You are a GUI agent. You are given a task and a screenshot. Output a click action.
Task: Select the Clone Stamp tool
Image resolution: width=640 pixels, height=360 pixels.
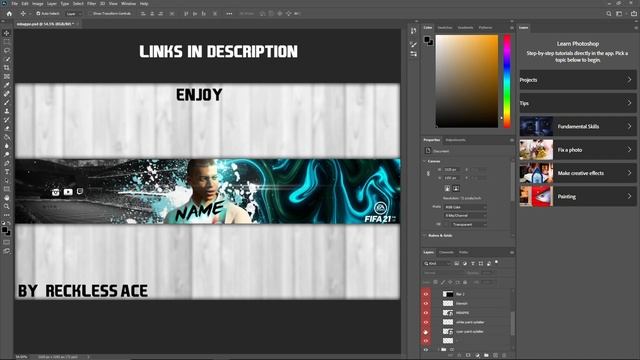point(7,111)
